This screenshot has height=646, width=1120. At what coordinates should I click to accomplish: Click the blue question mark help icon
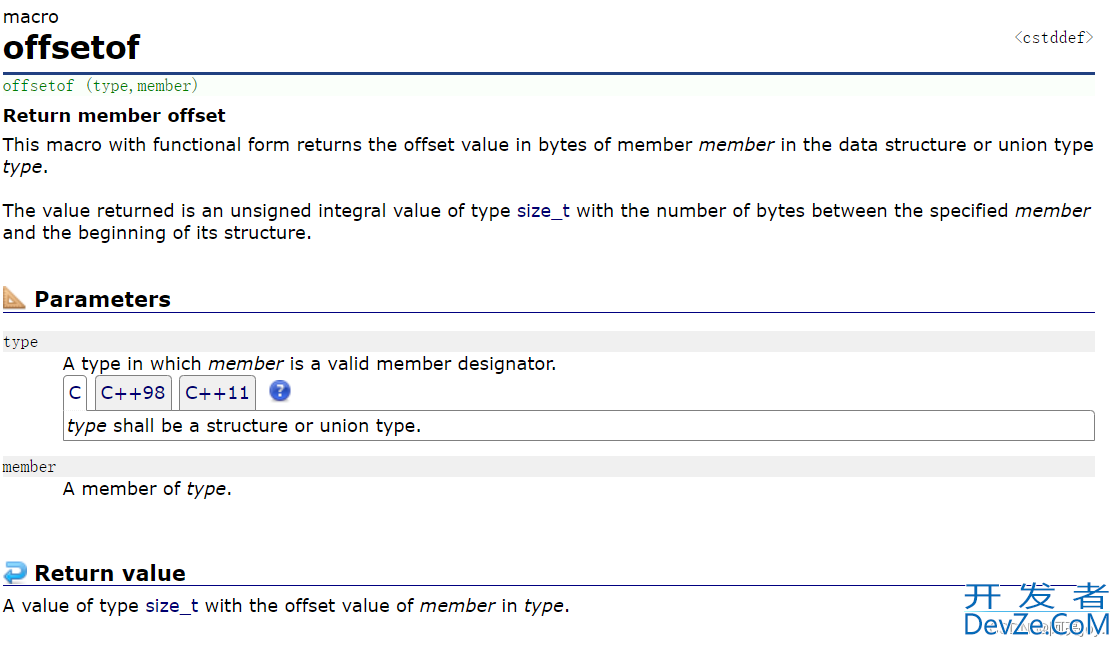280,391
